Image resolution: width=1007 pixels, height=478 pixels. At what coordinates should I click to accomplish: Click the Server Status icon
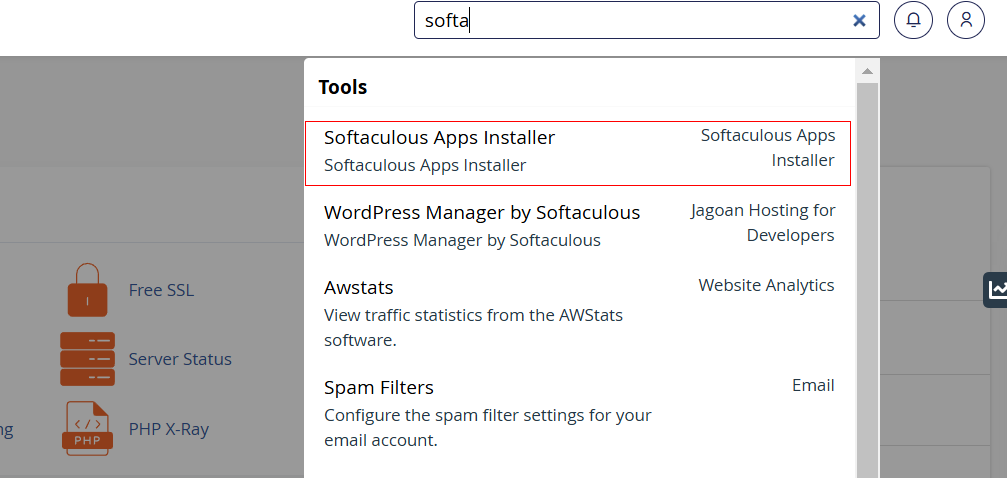pyautogui.click(x=87, y=358)
